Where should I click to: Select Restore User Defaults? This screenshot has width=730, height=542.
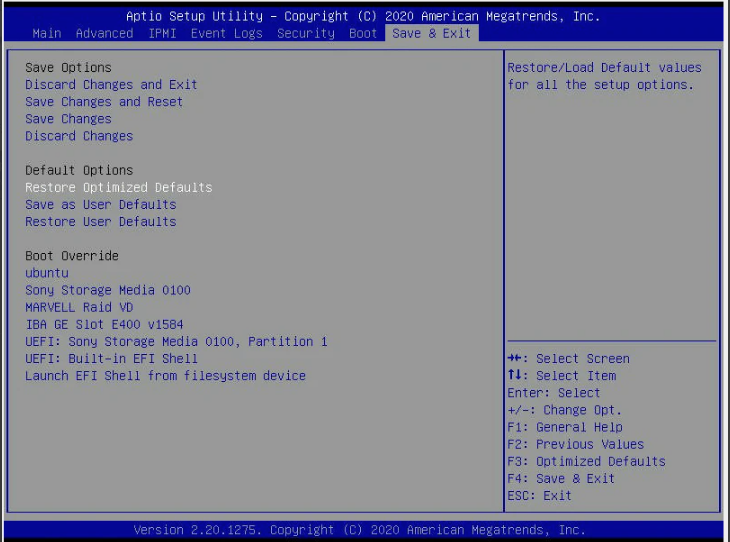click(101, 222)
